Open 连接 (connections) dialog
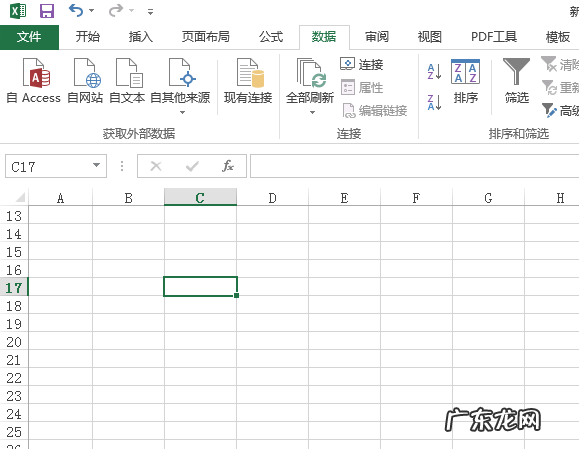Image resolution: width=579 pixels, height=449 pixels. tap(362, 65)
